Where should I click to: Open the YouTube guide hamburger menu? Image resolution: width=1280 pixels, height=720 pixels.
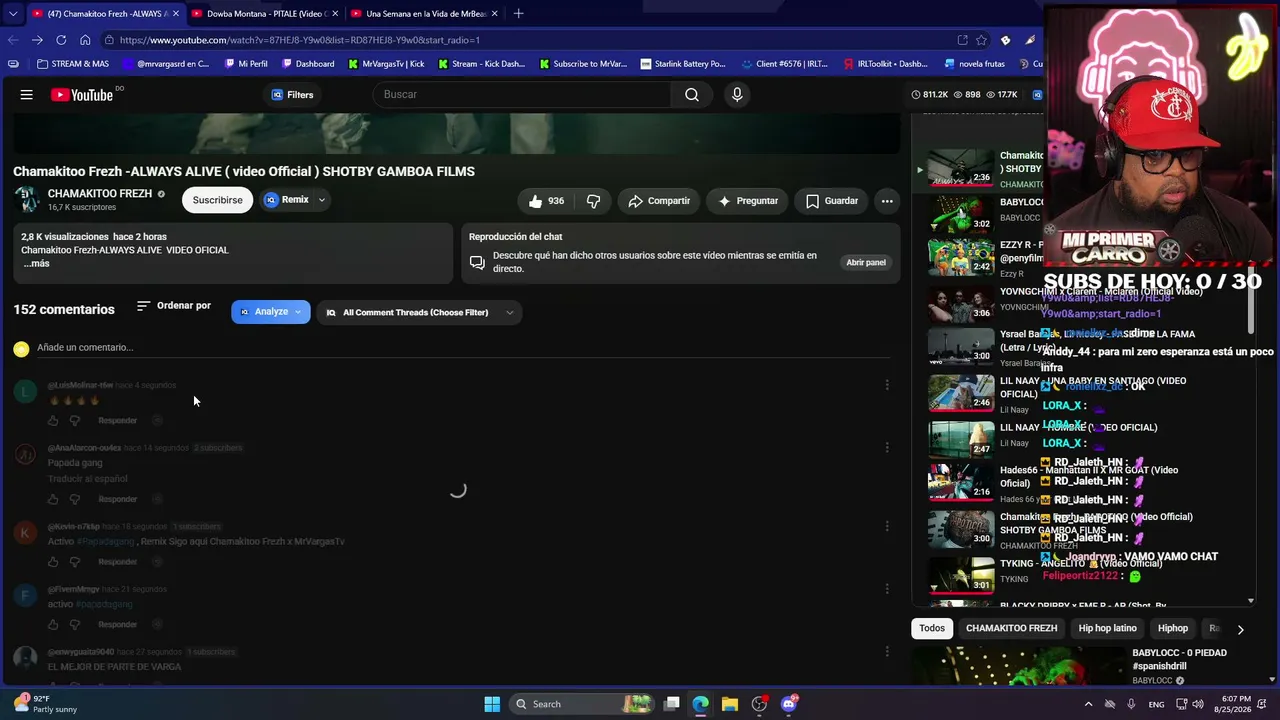(27, 95)
